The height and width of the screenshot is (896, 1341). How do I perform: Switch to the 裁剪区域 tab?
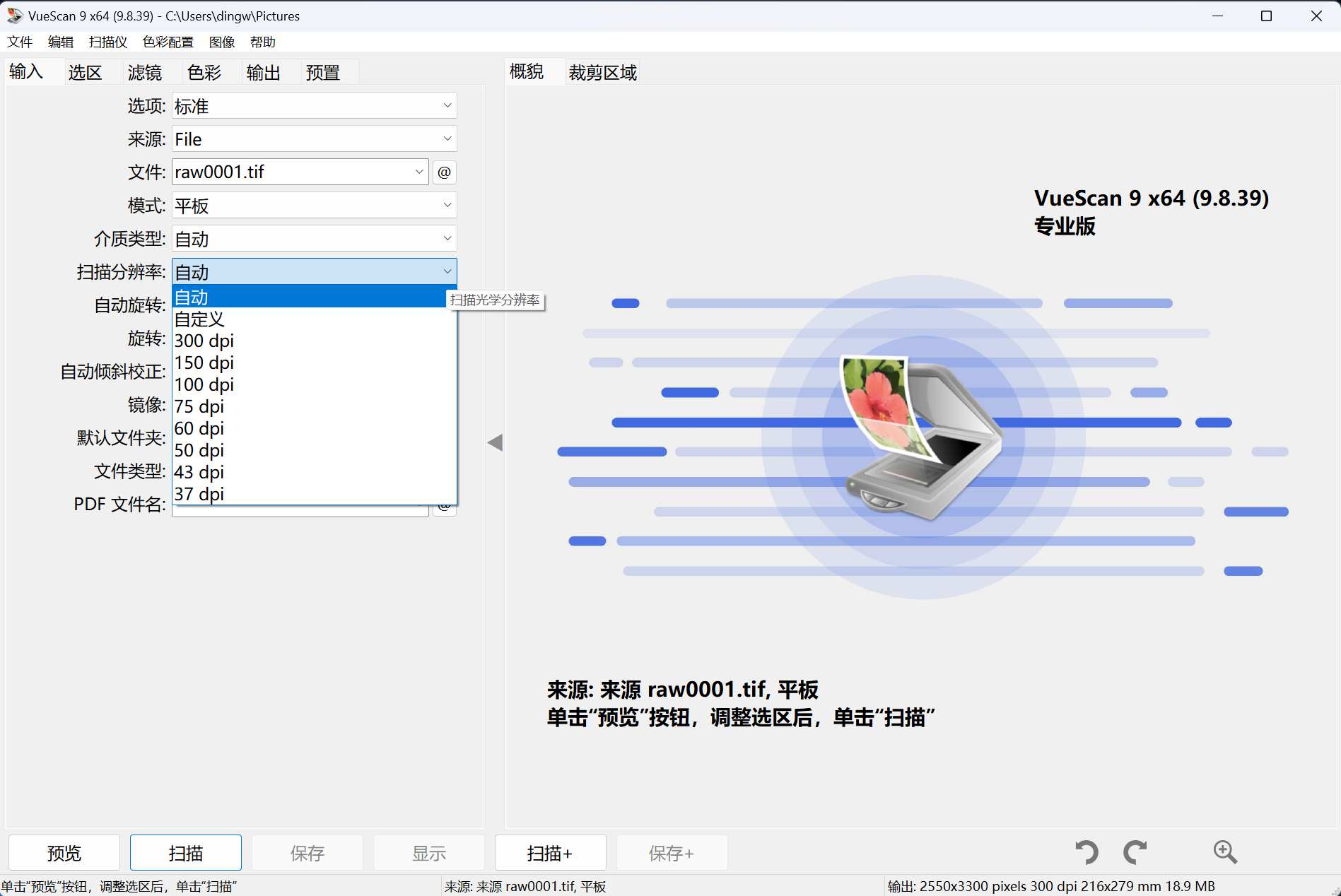[x=602, y=72]
